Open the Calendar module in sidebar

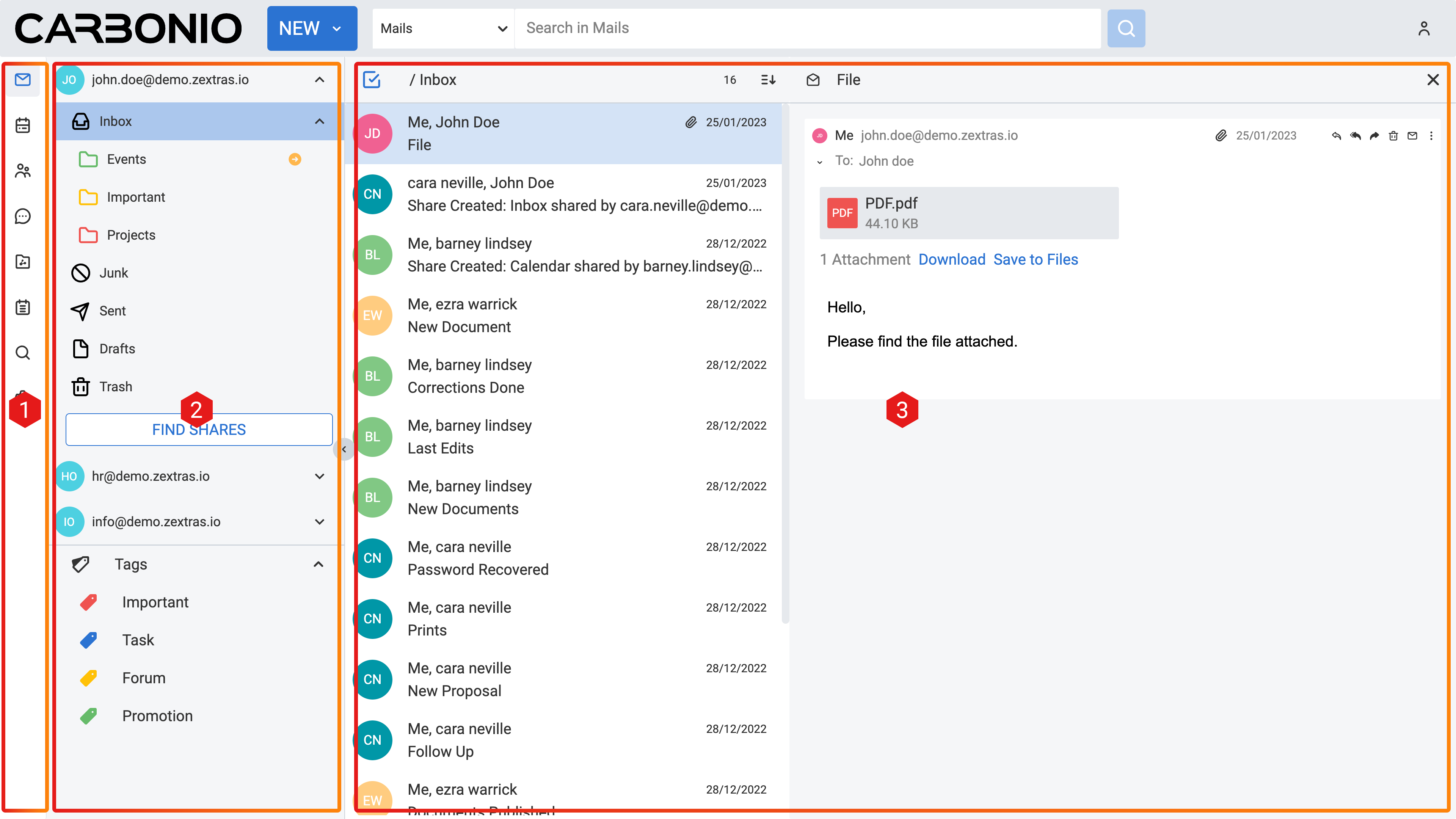tap(23, 125)
